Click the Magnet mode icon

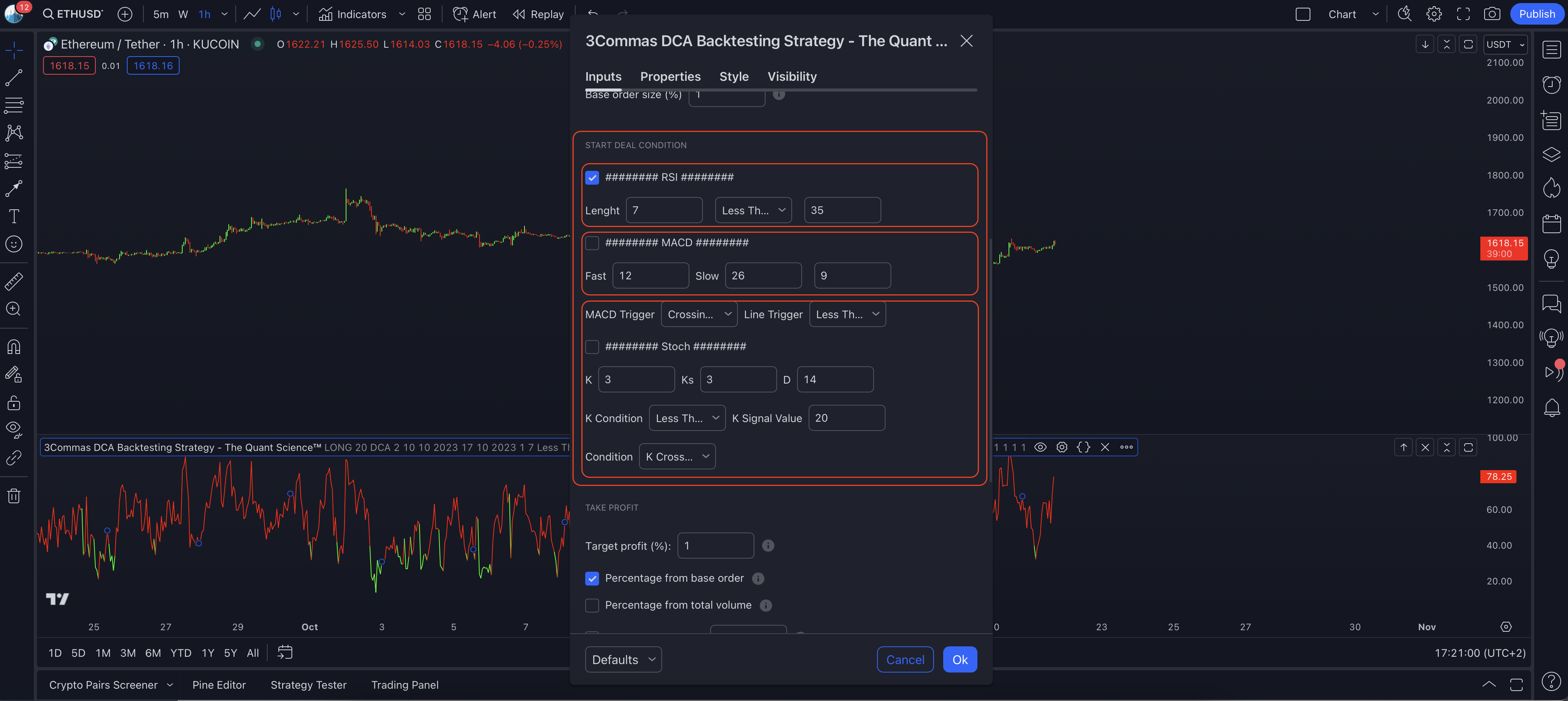13,347
